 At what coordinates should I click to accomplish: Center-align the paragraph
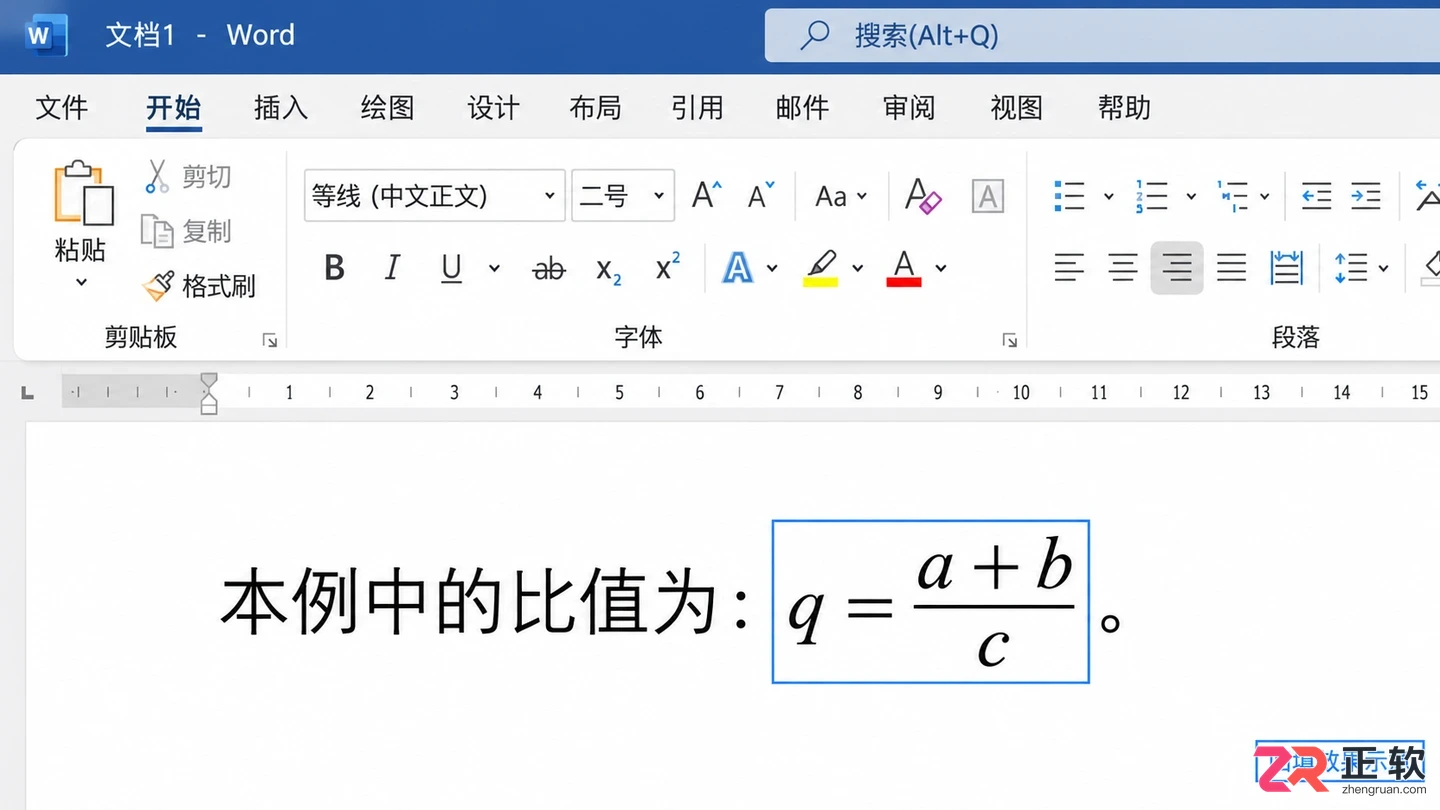1123,268
